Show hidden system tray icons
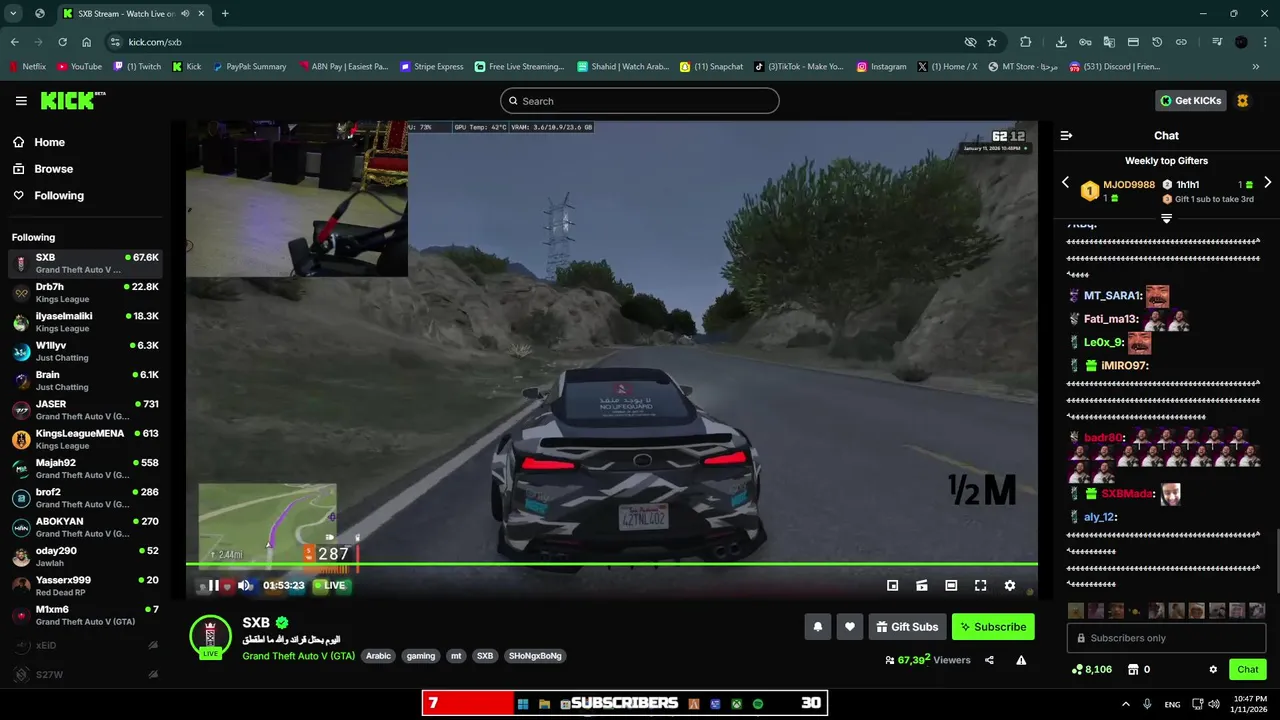The image size is (1280, 720). pos(1126,704)
